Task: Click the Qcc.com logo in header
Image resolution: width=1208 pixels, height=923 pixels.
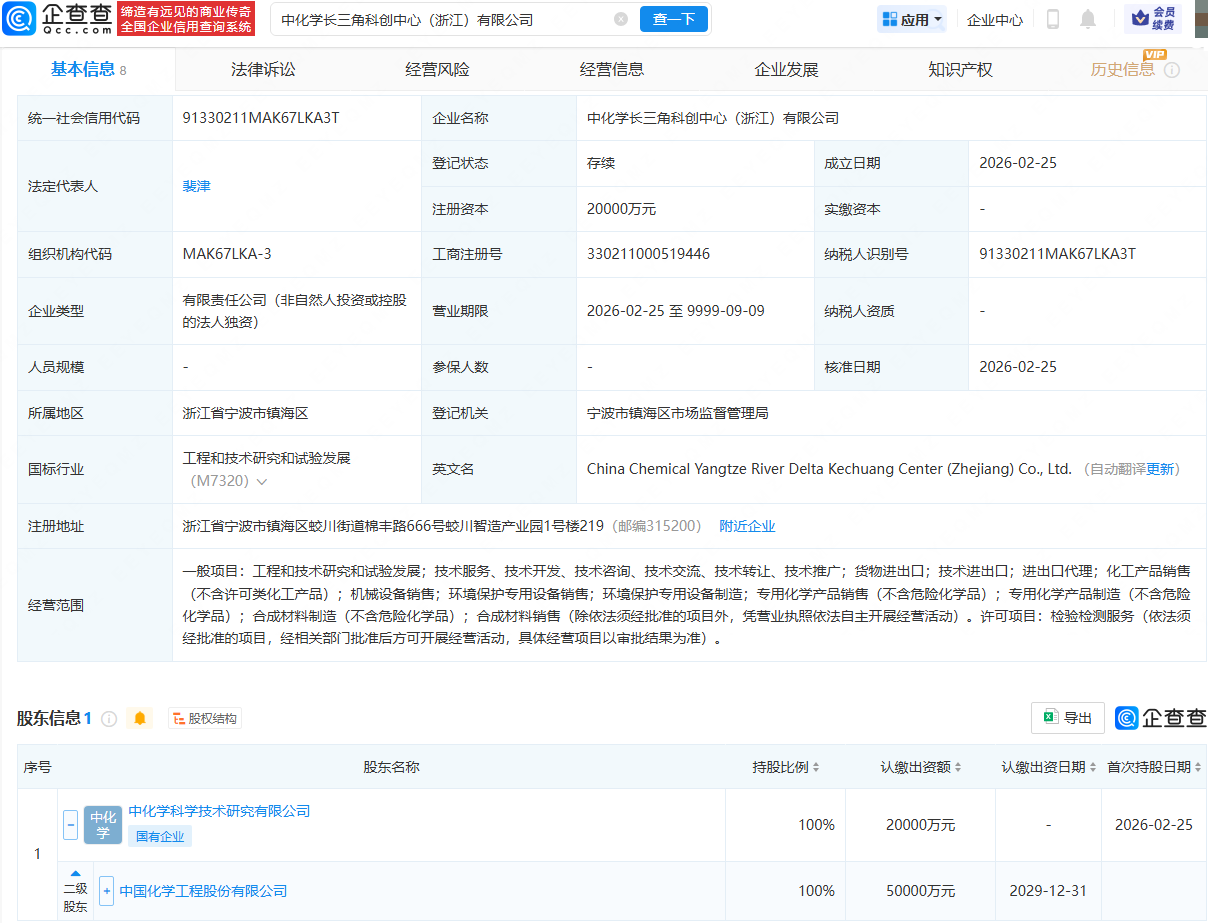Action: (57, 19)
